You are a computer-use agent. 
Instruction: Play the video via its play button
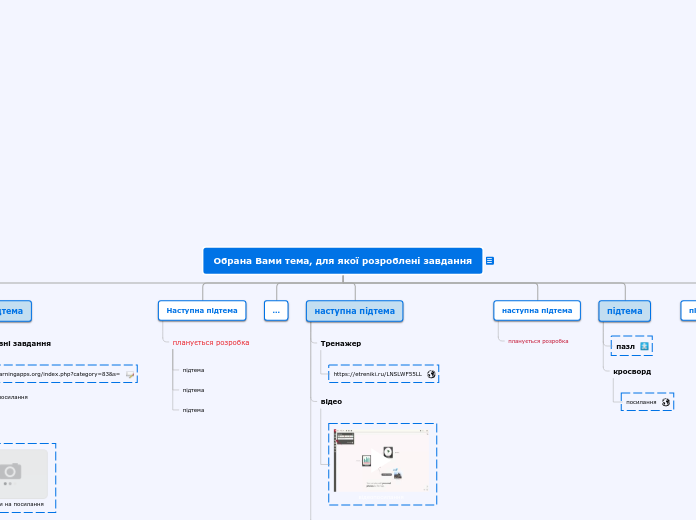point(381,460)
